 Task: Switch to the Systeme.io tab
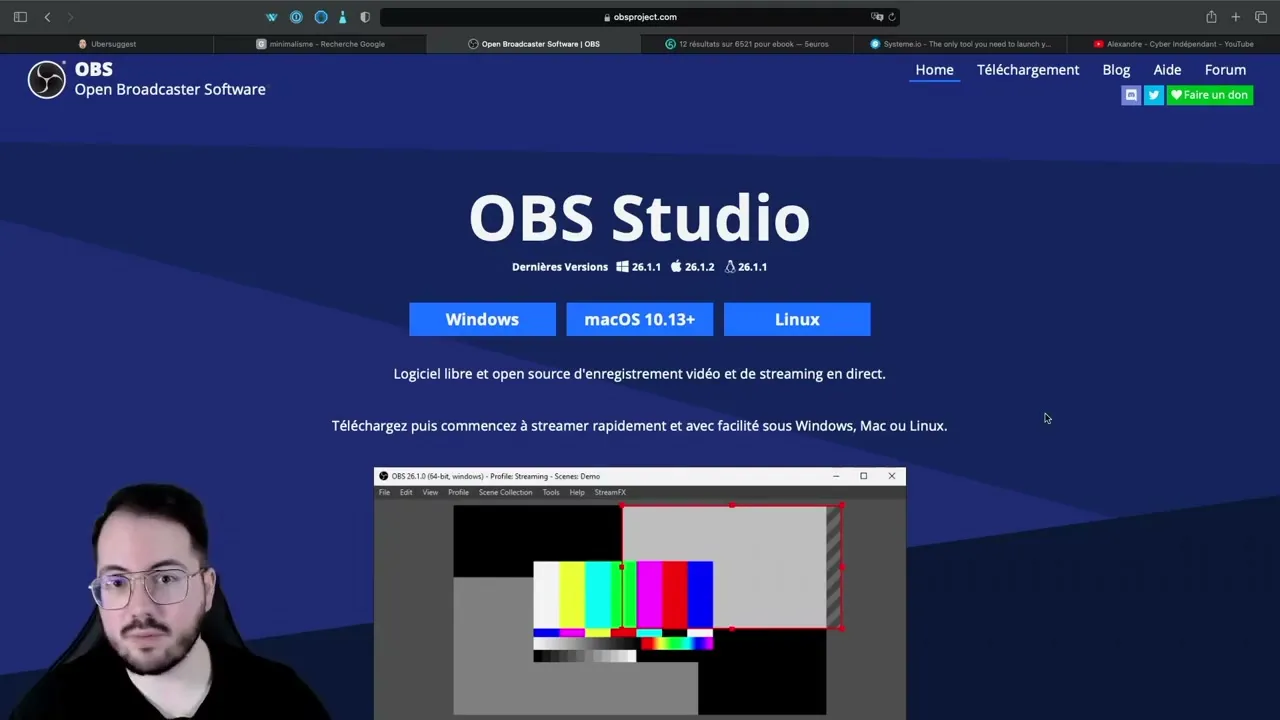(960, 43)
